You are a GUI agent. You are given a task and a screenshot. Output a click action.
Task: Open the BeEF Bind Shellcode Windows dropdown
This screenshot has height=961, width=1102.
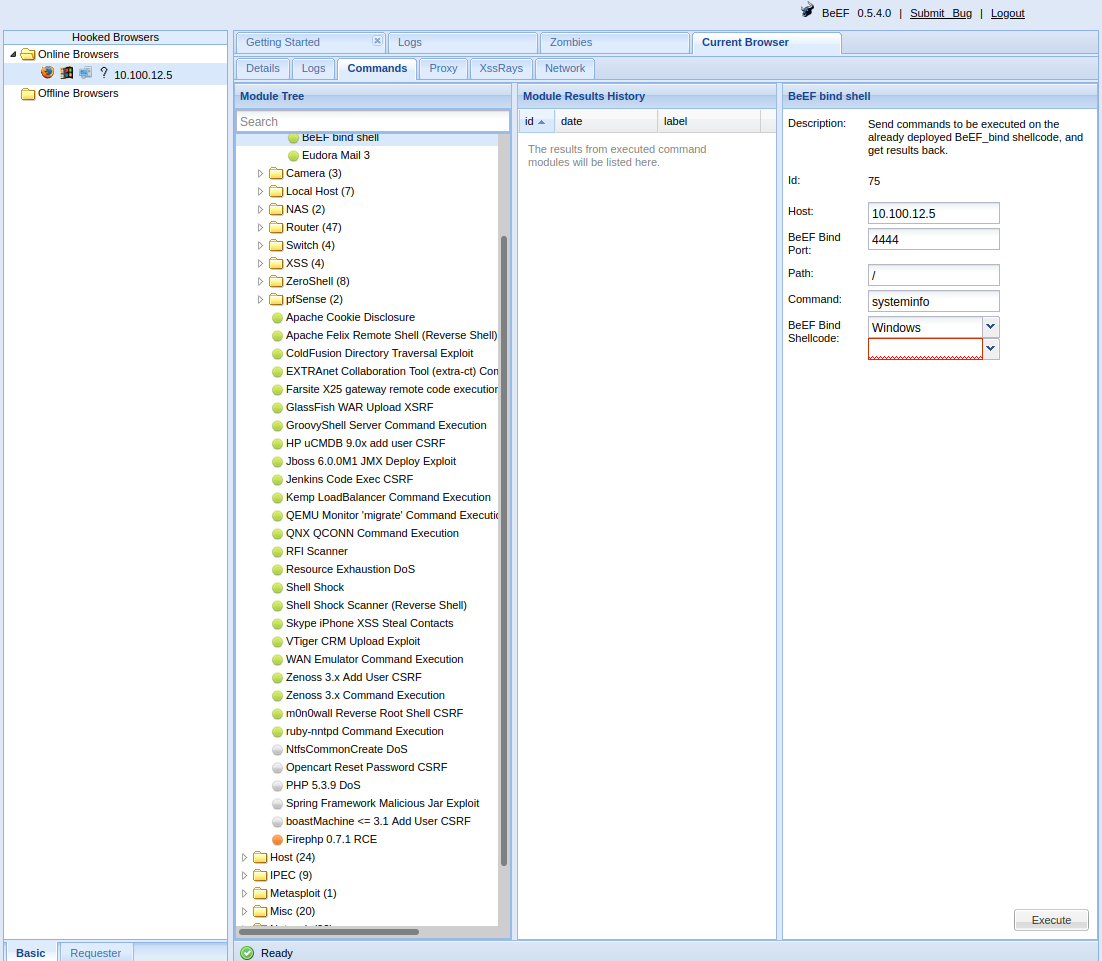click(x=990, y=327)
